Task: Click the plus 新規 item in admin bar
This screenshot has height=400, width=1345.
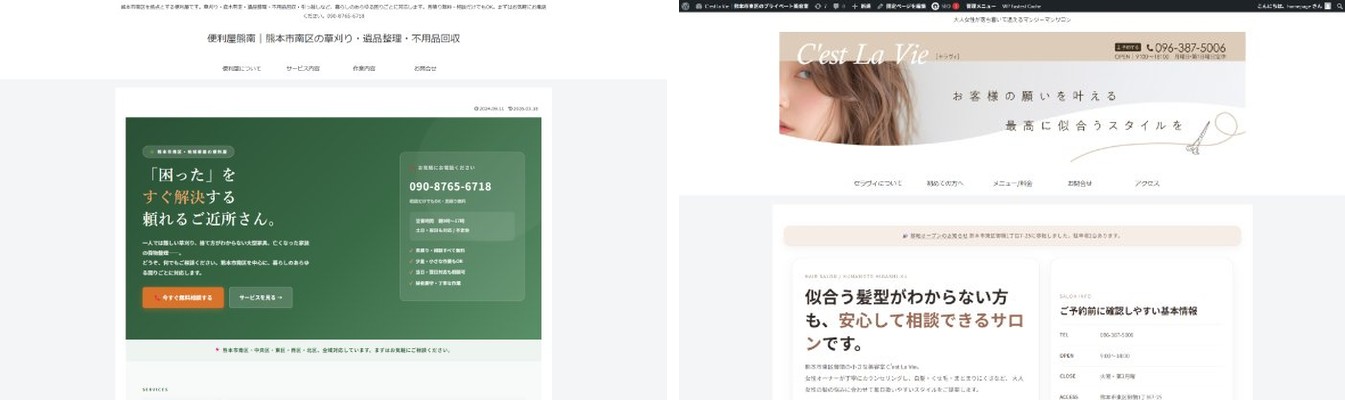Action: point(860,6)
